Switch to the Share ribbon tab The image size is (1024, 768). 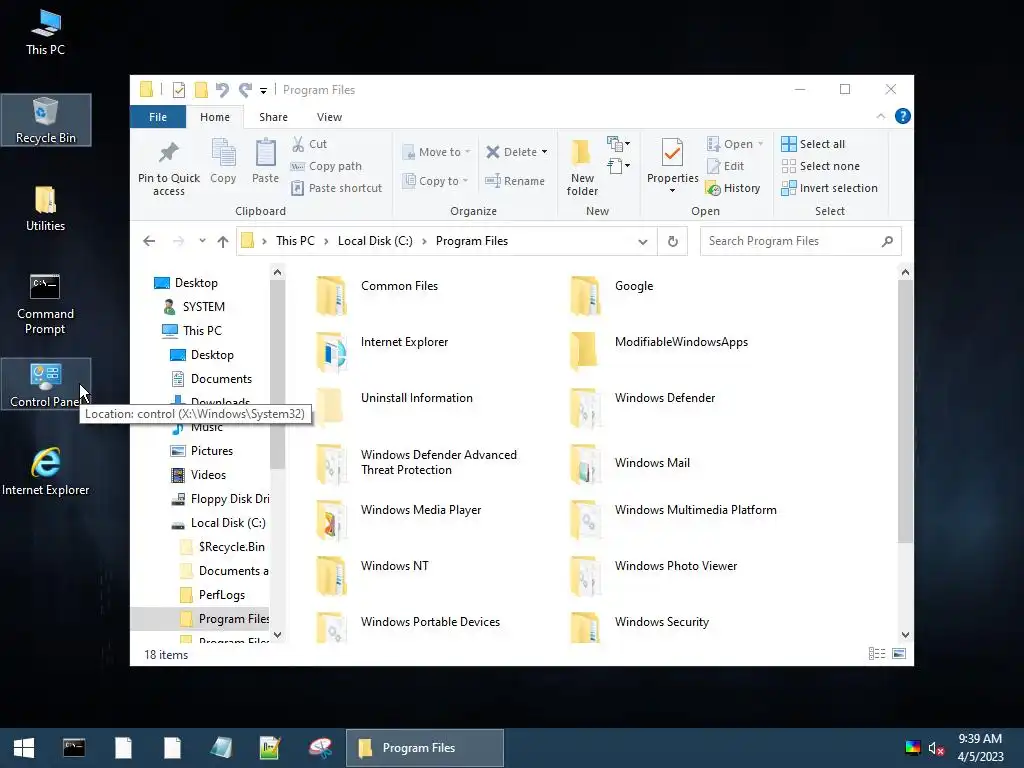pos(273,117)
